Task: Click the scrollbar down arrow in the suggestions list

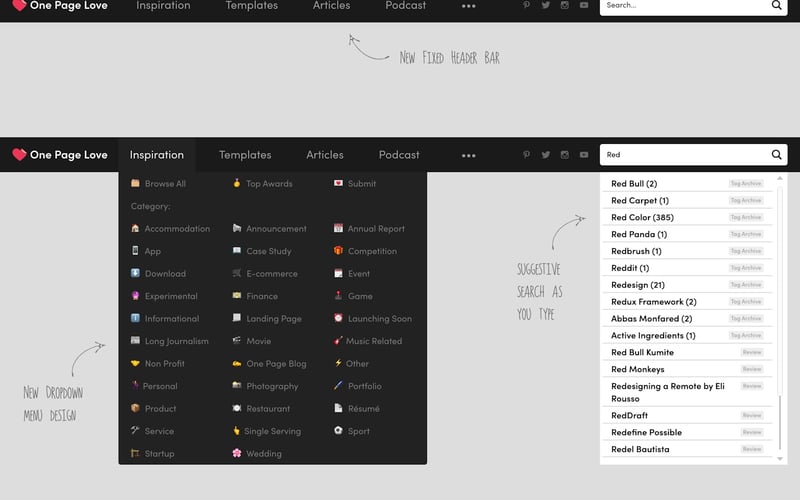Action: [780, 459]
